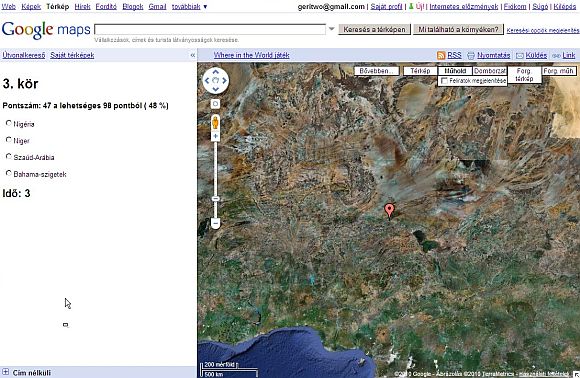580x378 pixels.
Task: Open the Súgó help link
Action: 540,6
